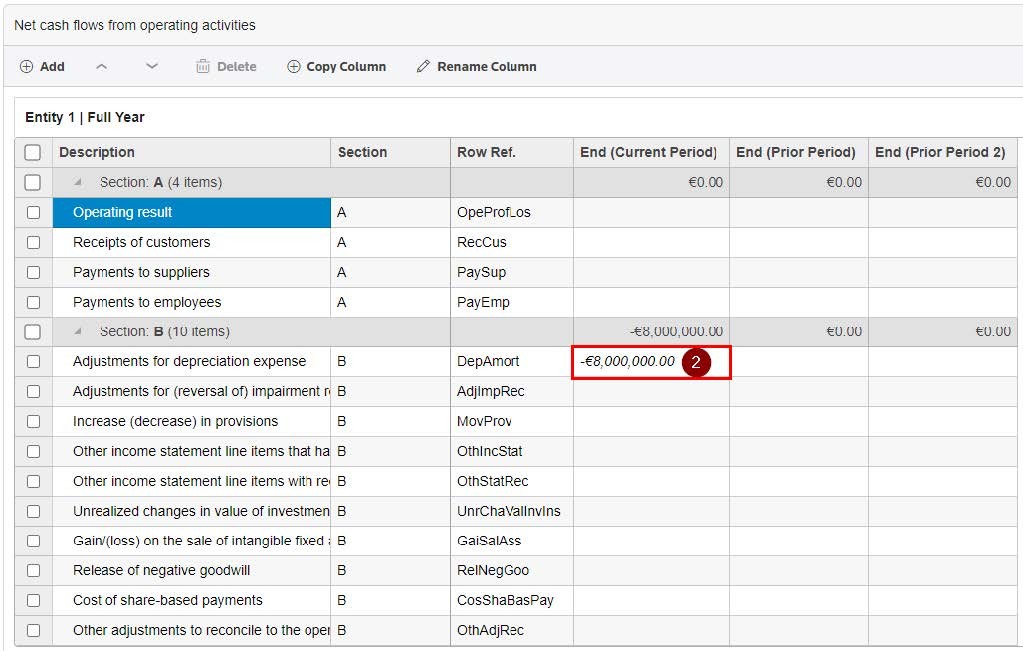Collapse Section B group

pyautogui.click(x=78, y=332)
